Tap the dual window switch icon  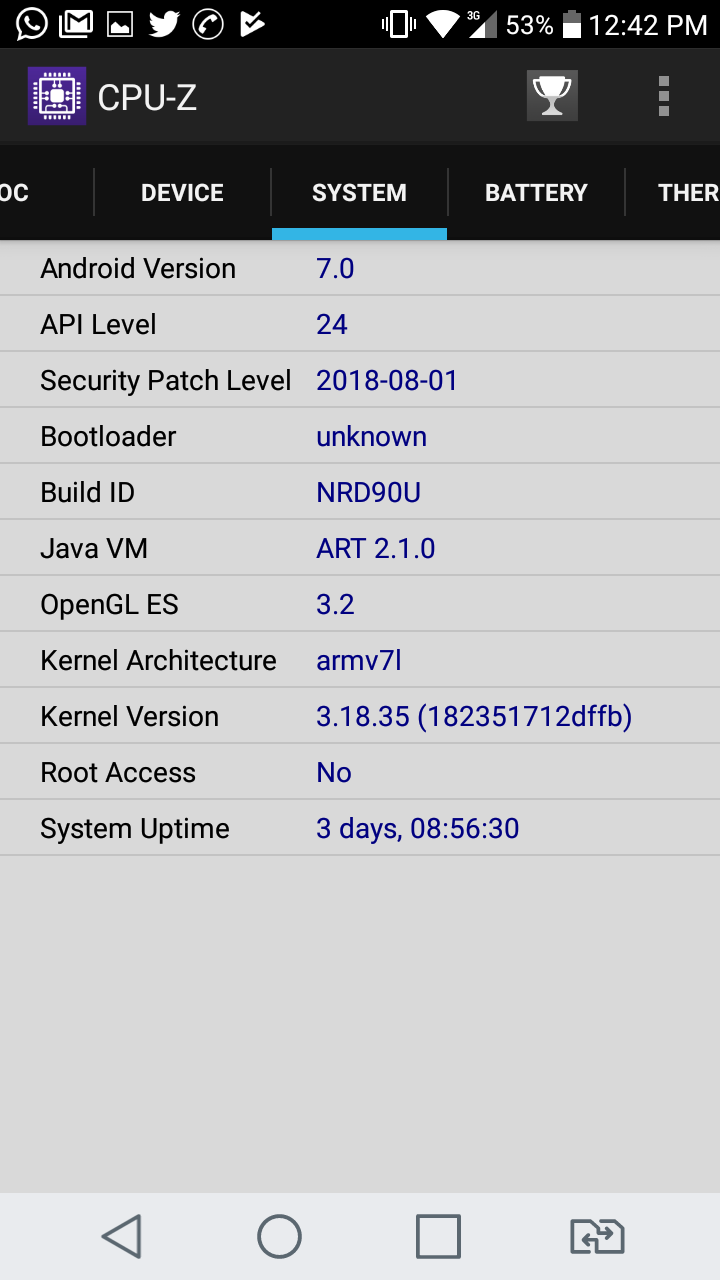coord(597,1236)
